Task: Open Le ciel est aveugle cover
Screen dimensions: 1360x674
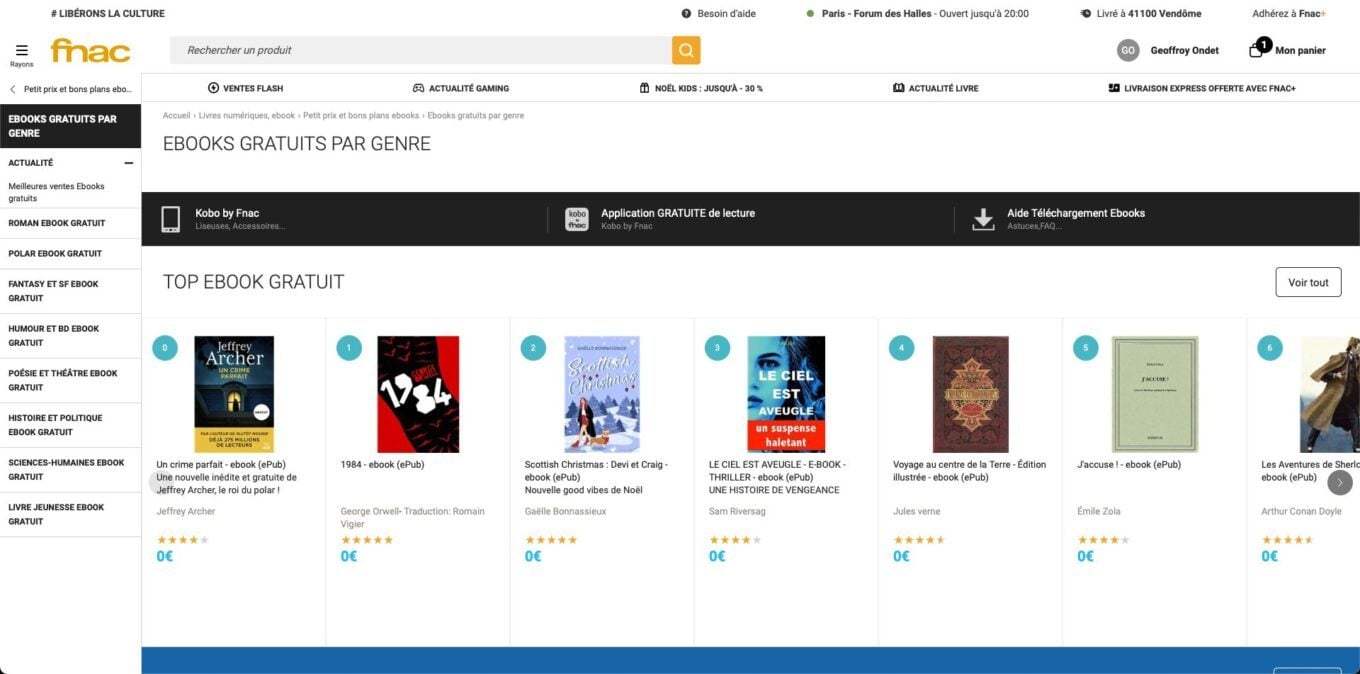Action: 786,394
